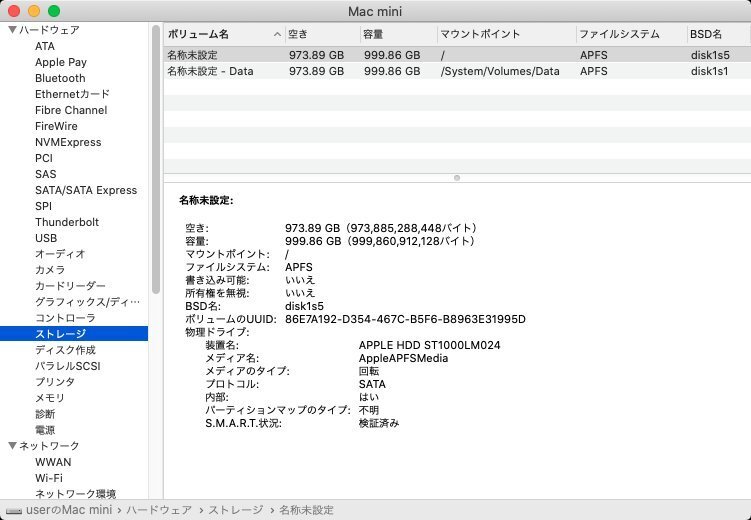Select SAS in sidebar

pyautogui.click(x=46, y=174)
